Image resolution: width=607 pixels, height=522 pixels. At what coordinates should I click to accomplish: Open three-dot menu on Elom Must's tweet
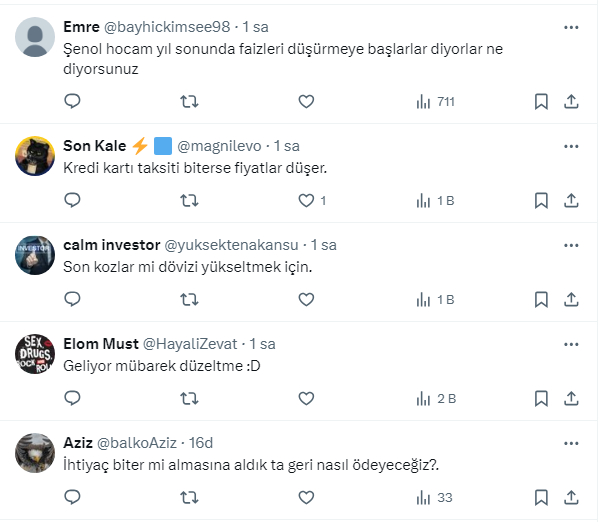click(571, 344)
